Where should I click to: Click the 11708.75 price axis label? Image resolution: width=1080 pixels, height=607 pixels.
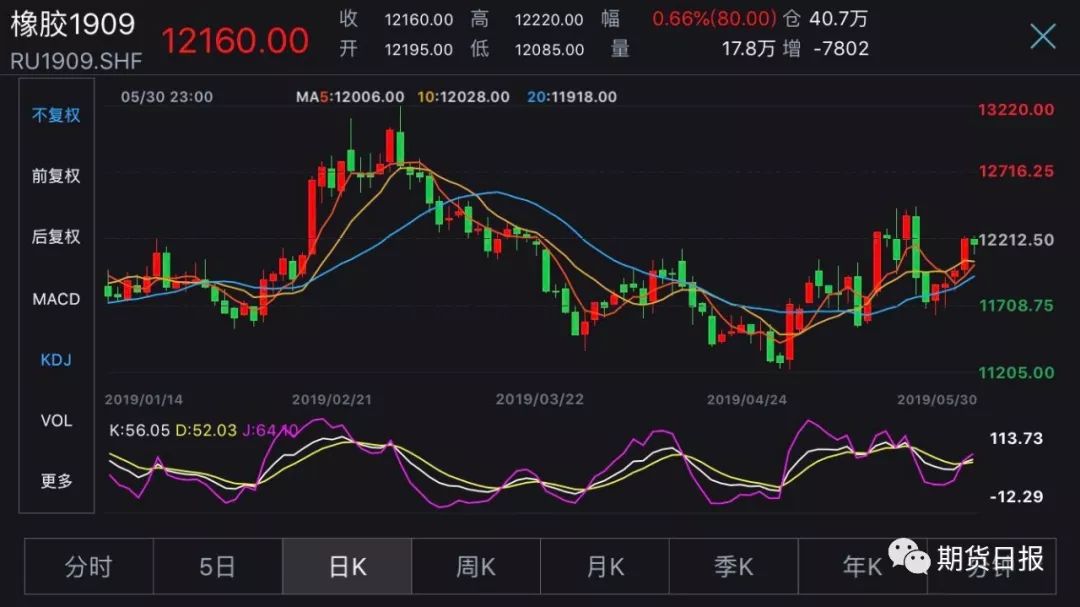[x=1016, y=305]
